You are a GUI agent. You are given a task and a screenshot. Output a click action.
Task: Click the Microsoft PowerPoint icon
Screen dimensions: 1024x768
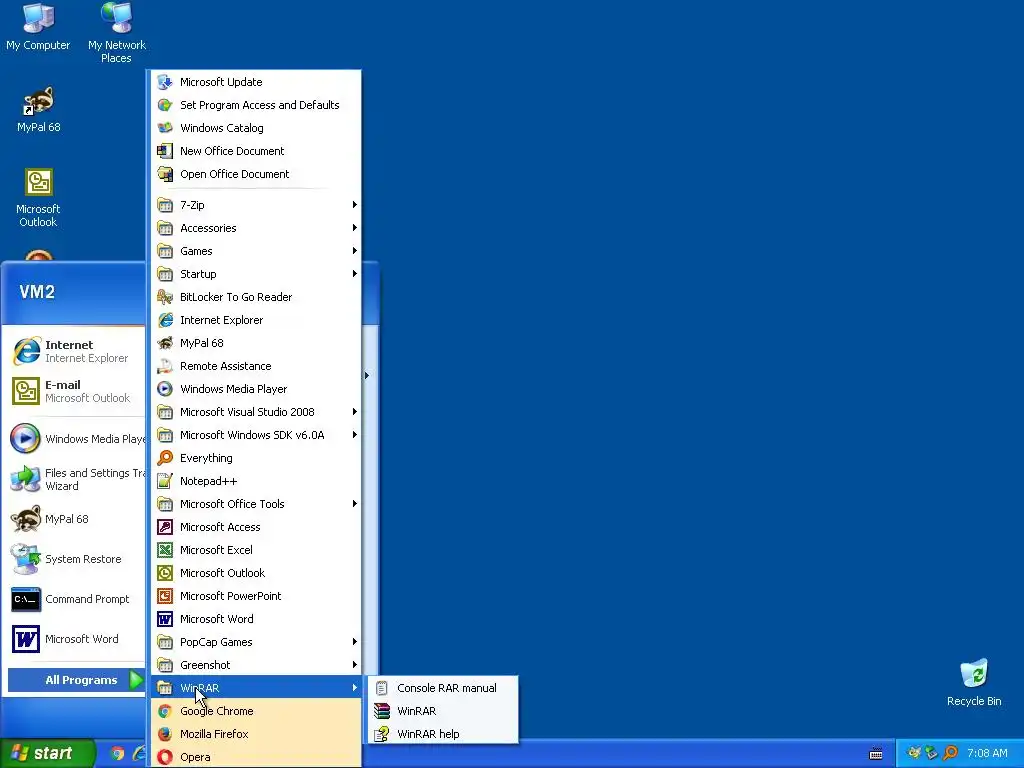165,596
